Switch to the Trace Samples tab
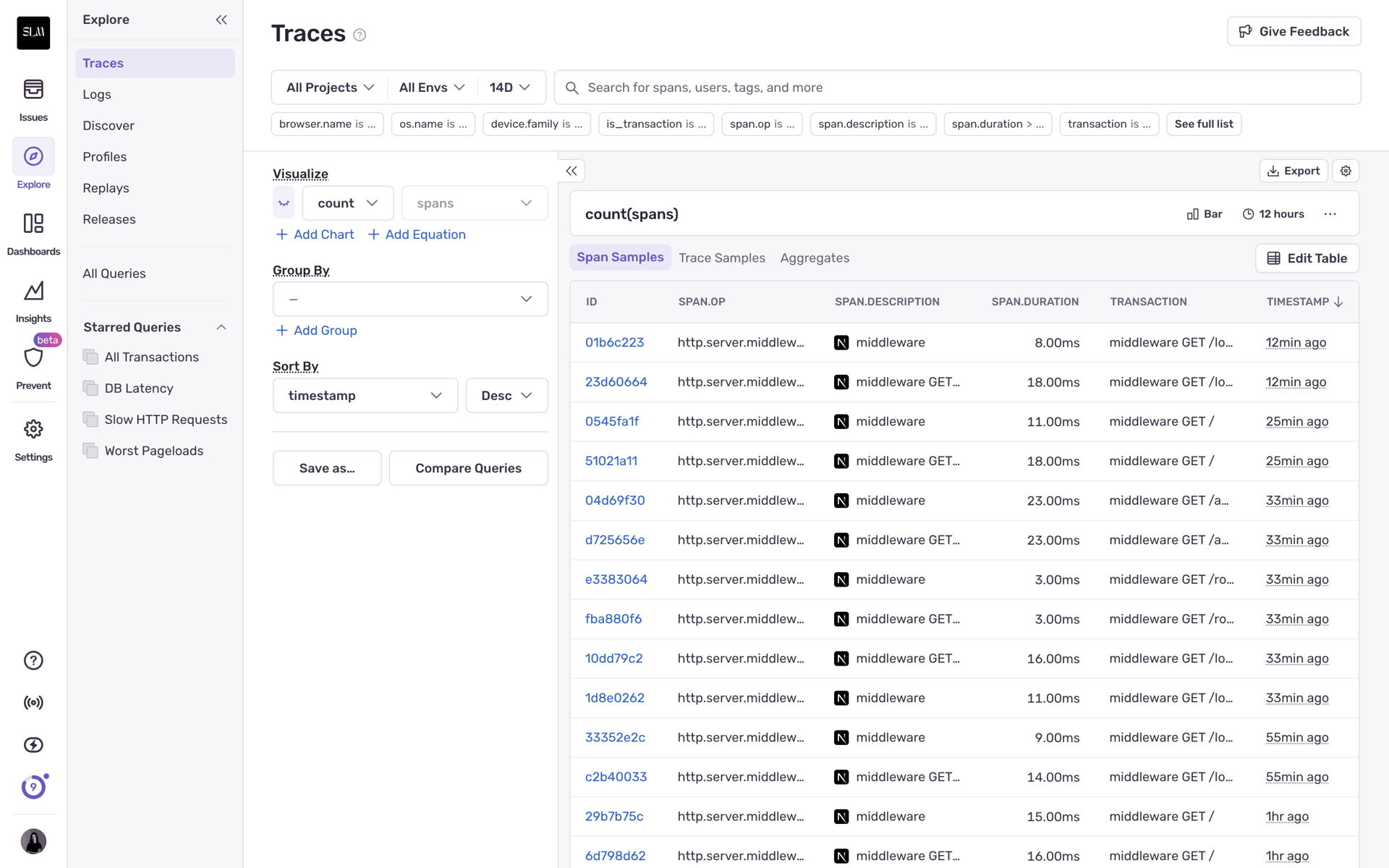Image resolution: width=1389 pixels, height=868 pixels. tap(722, 258)
